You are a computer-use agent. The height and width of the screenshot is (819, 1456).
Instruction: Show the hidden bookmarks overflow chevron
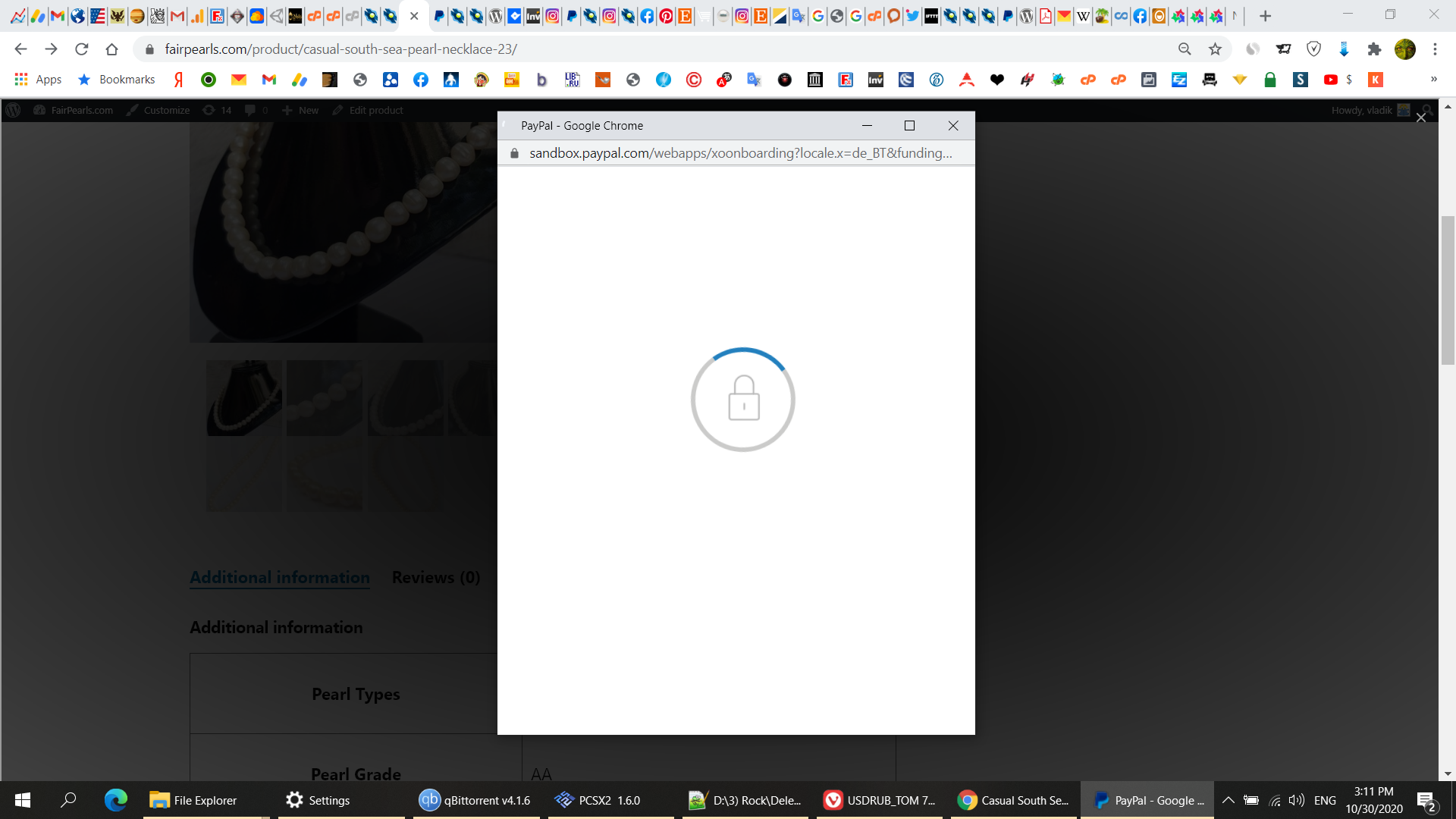pyautogui.click(x=1433, y=79)
